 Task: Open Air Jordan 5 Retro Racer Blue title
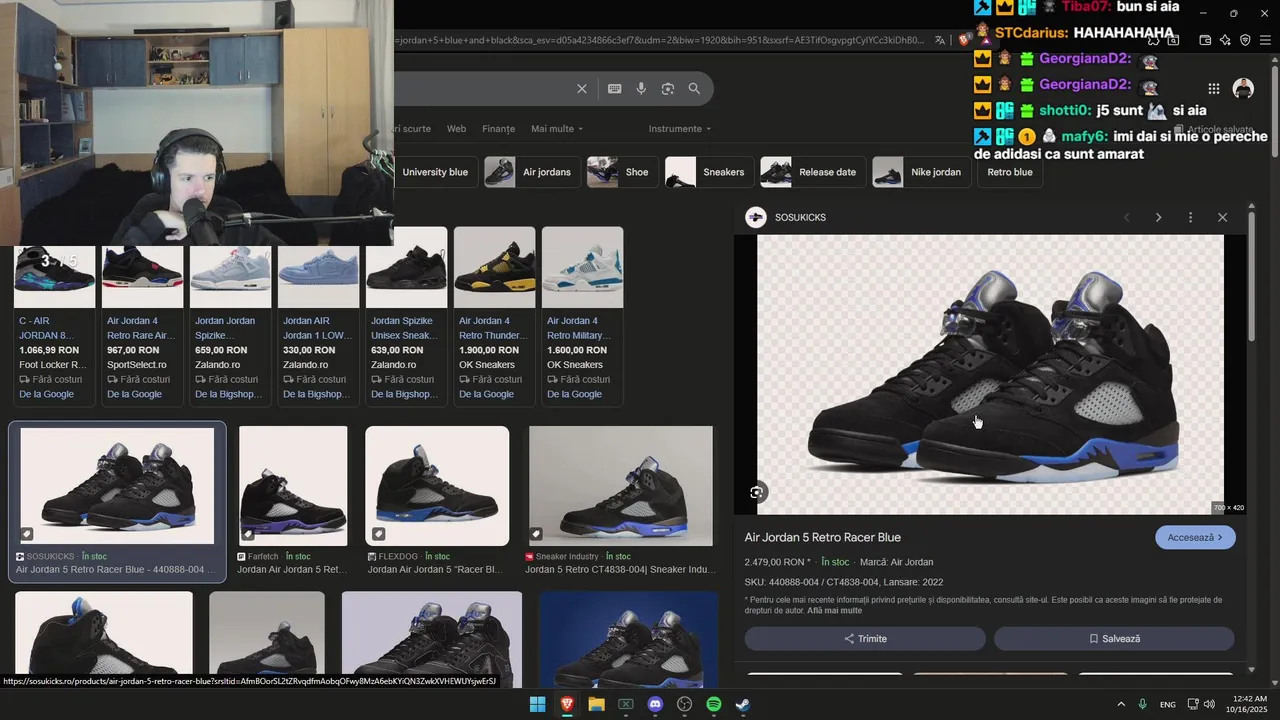pyautogui.click(x=822, y=537)
